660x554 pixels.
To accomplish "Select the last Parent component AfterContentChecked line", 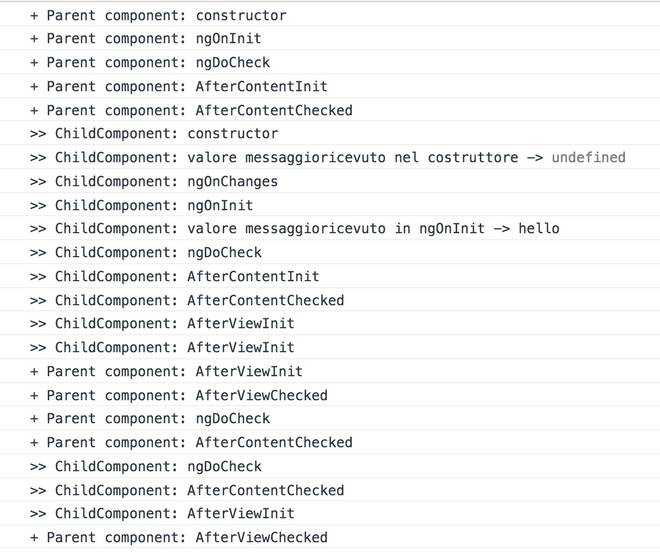I will 191,443.
